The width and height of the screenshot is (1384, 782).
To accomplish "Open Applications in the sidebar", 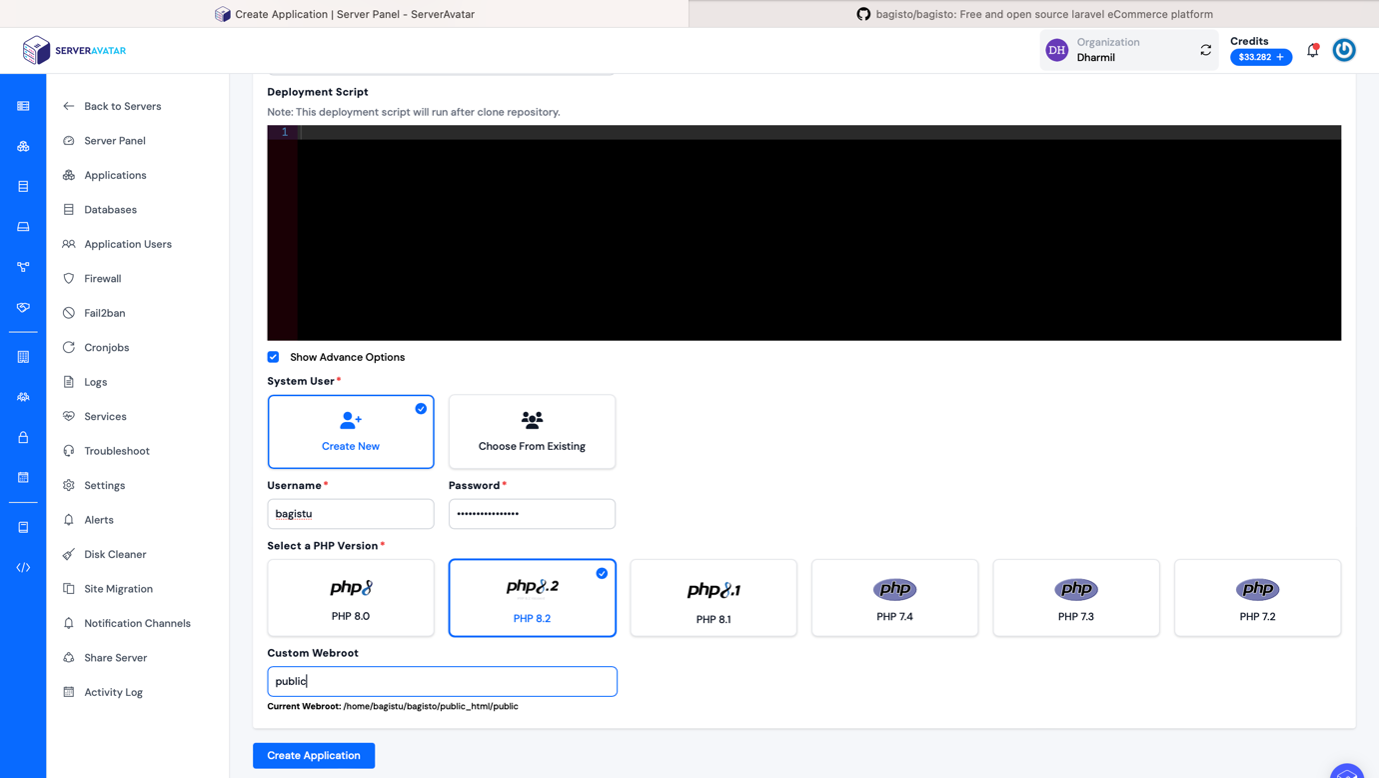I will coord(116,176).
